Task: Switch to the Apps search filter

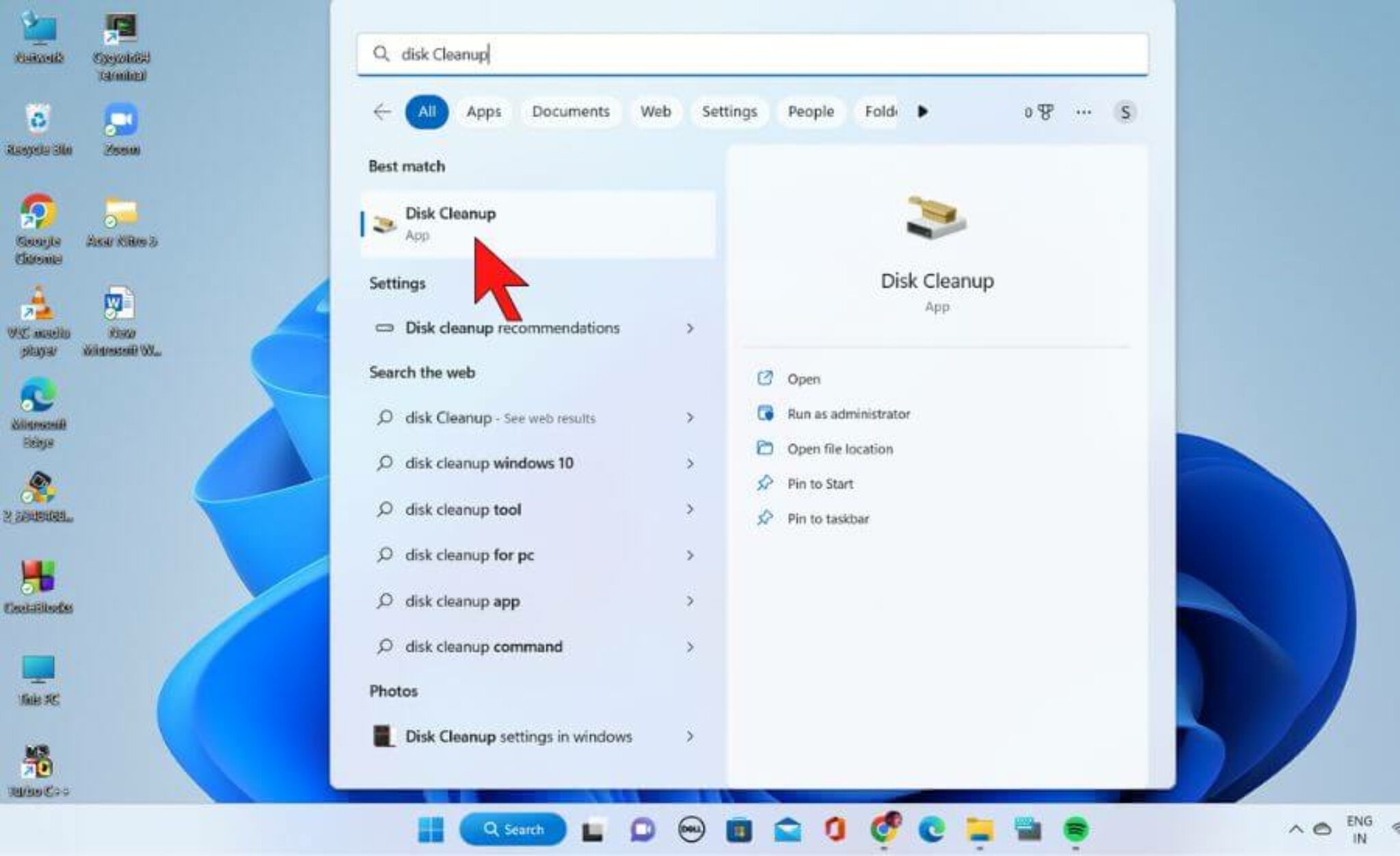Action: tap(483, 112)
